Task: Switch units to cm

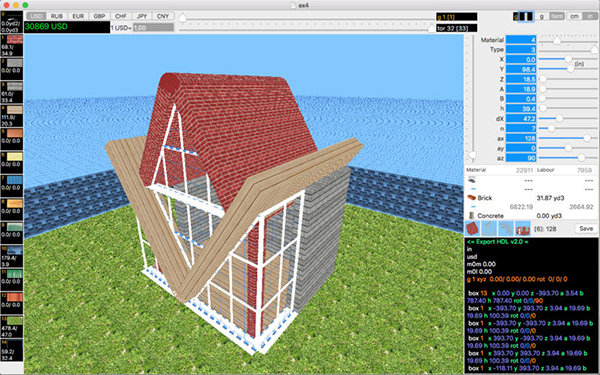Action: point(574,16)
